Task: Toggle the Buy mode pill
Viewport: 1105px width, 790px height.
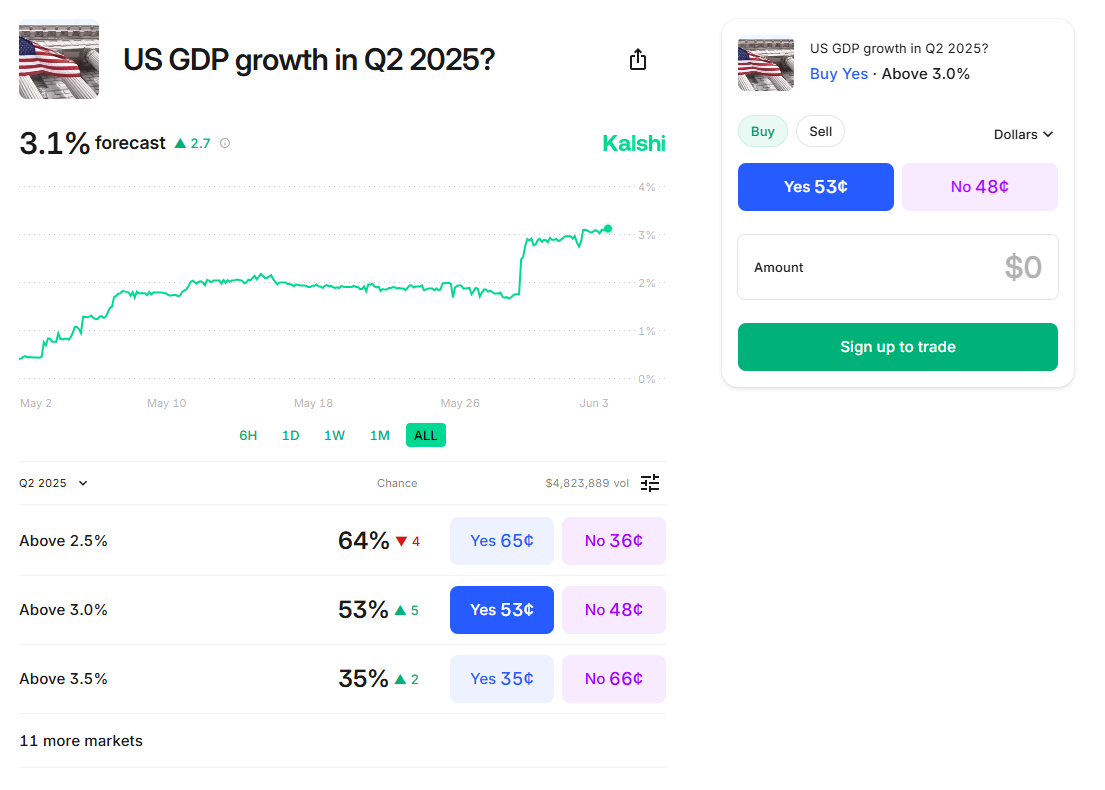Action: tap(763, 131)
